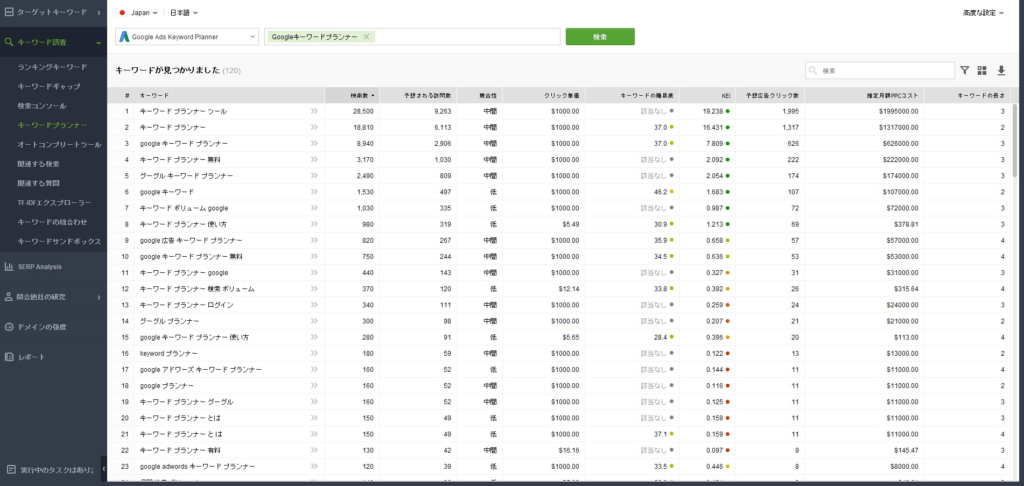The width and height of the screenshot is (1024, 486).
Task: Click the table 検索 filter input field
Action: pyautogui.click(x=880, y=71)
